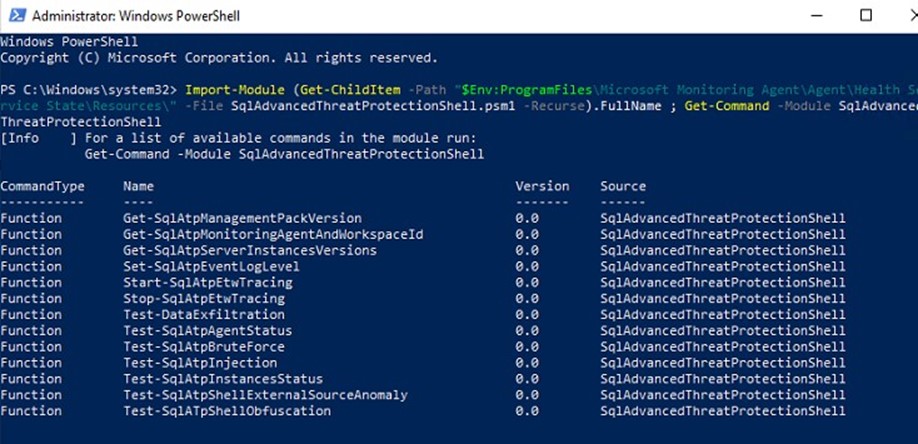Click the Source column header

click(x=623, y=186)
